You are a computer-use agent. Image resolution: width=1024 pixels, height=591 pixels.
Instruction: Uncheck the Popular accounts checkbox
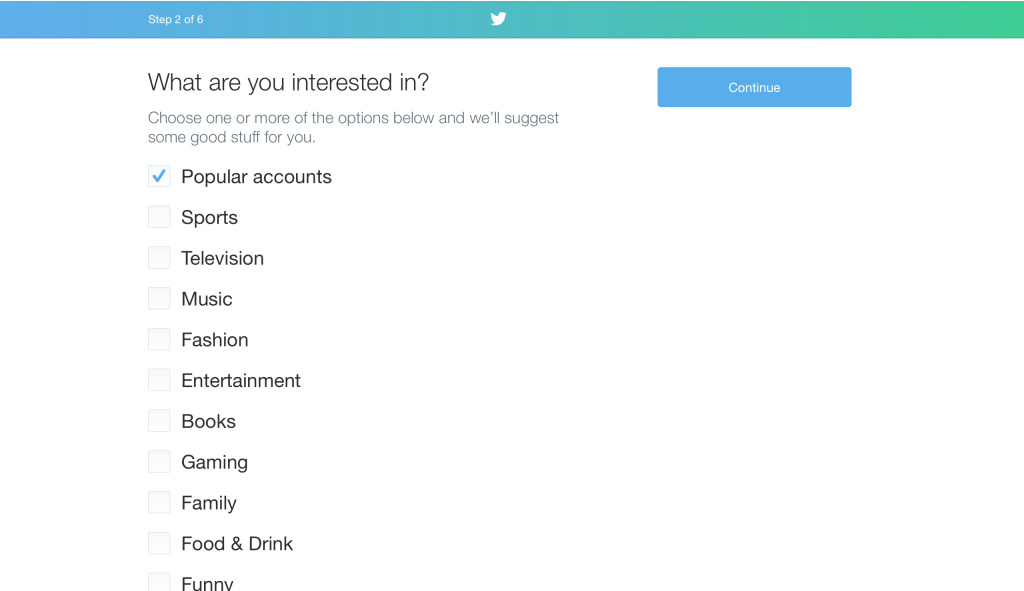159,177
